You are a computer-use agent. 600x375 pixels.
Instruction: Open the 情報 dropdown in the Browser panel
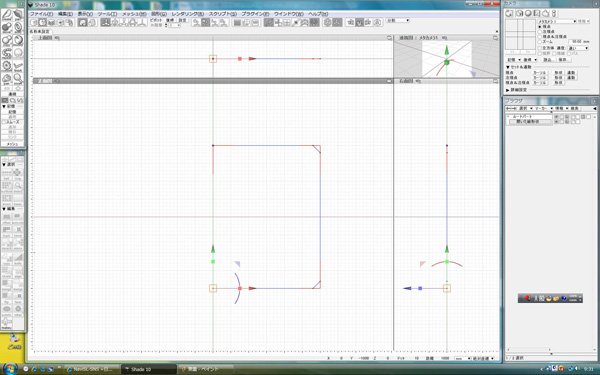(561, 109)
